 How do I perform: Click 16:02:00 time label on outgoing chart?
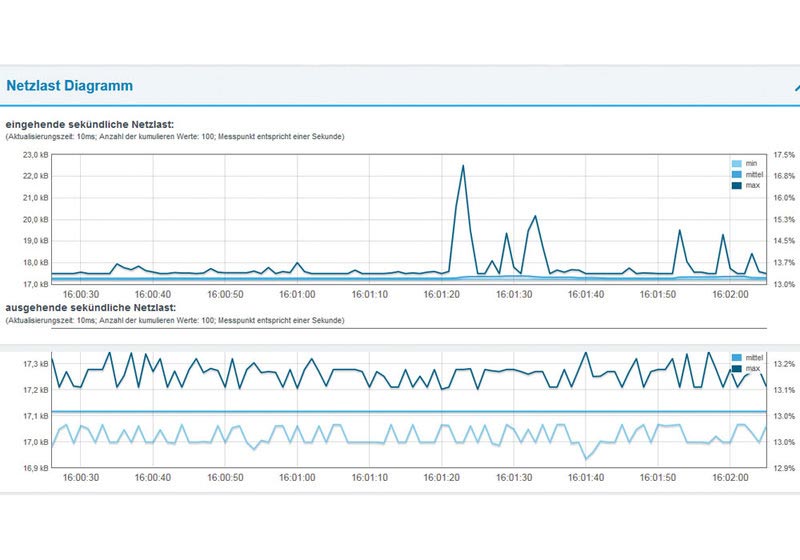point(730,478)
